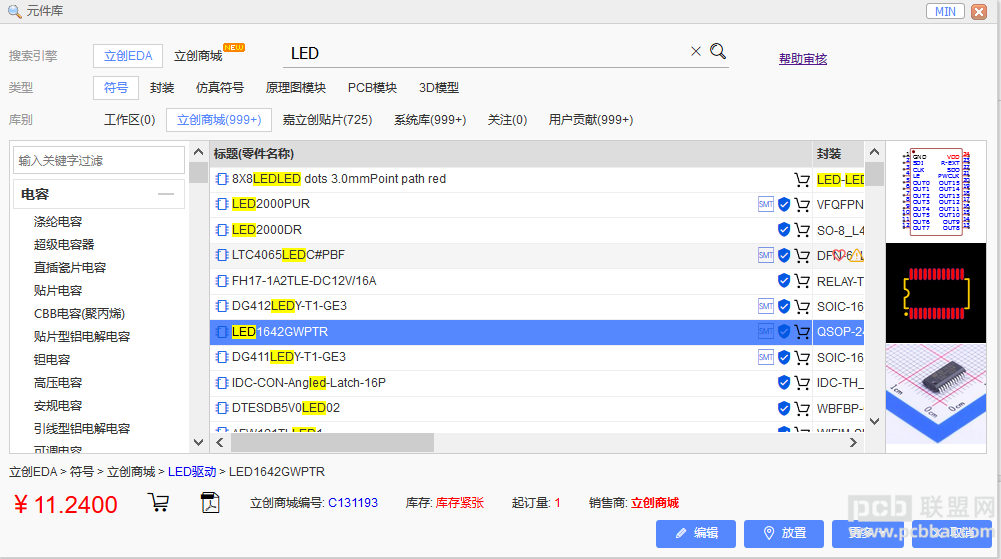Switch to 立创商城(999+) library
The height and width of the screenshot is (559, 1001).
pos(219,120)
